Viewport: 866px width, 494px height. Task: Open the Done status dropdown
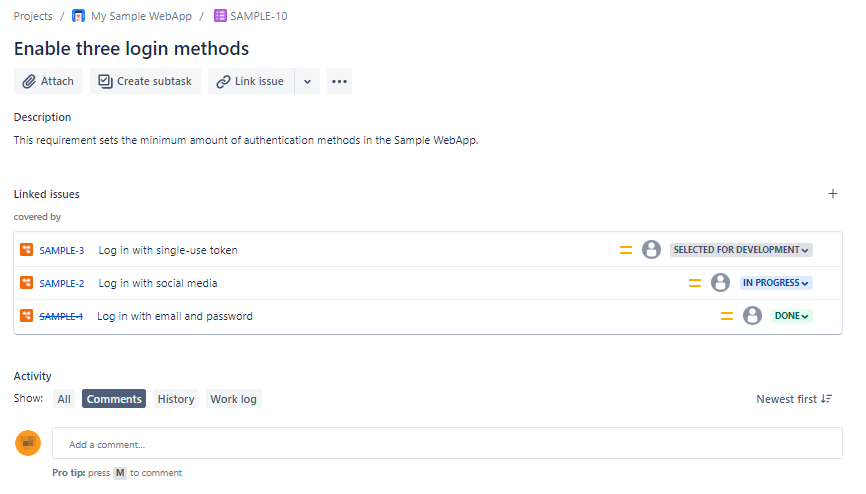click(x=791, y=316)
